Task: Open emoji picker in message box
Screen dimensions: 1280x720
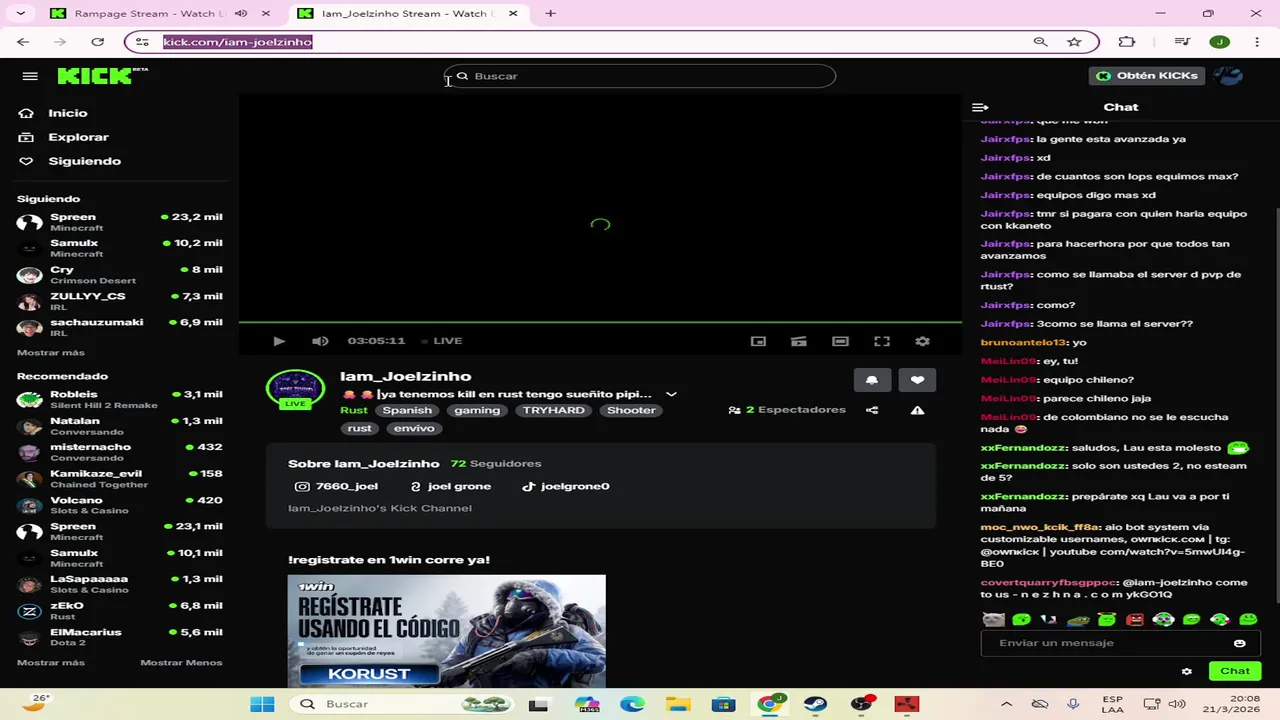Action: coord(1240,643)
